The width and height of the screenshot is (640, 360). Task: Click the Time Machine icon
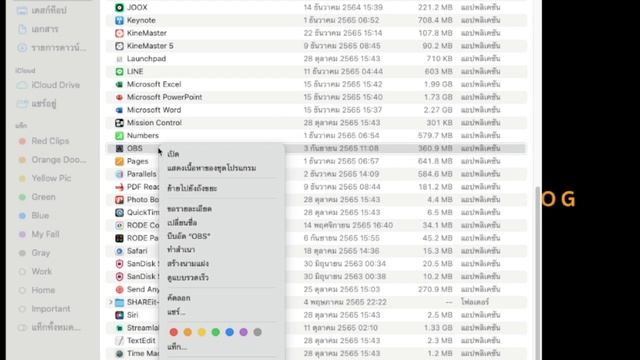coord(119,353)
